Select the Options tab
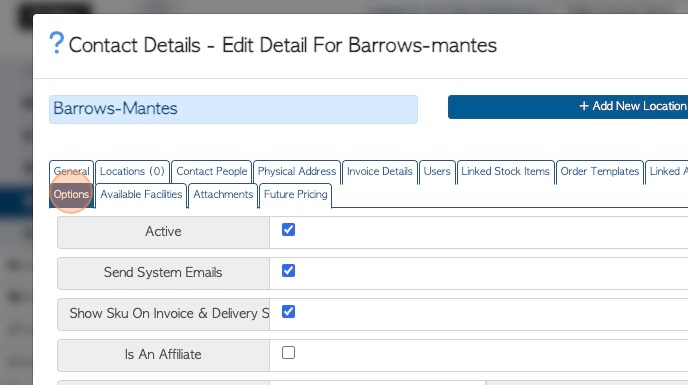Viewport: 688px width, 385px height. click(x=72, y=195)
